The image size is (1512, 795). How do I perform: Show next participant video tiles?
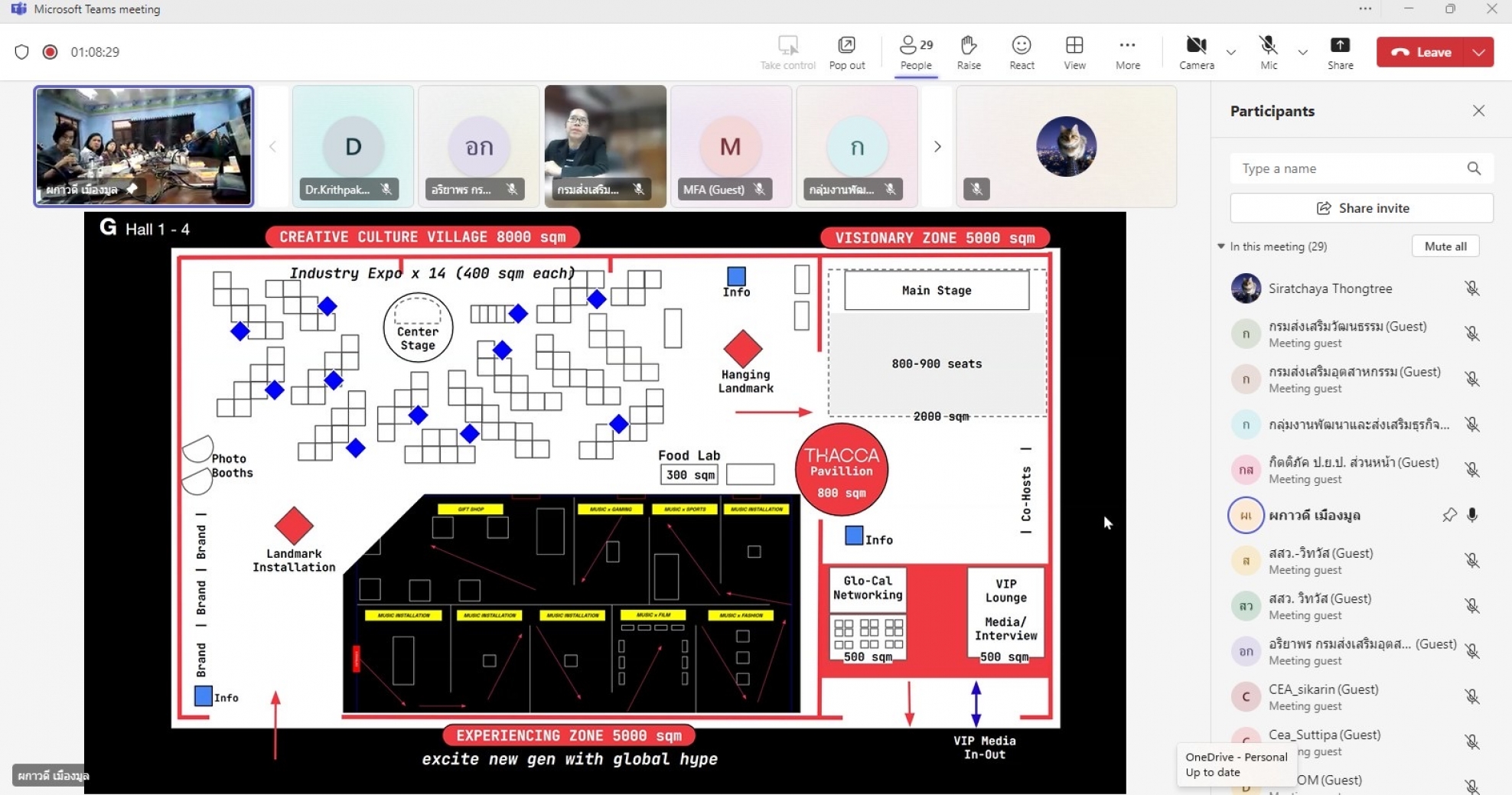937,146
